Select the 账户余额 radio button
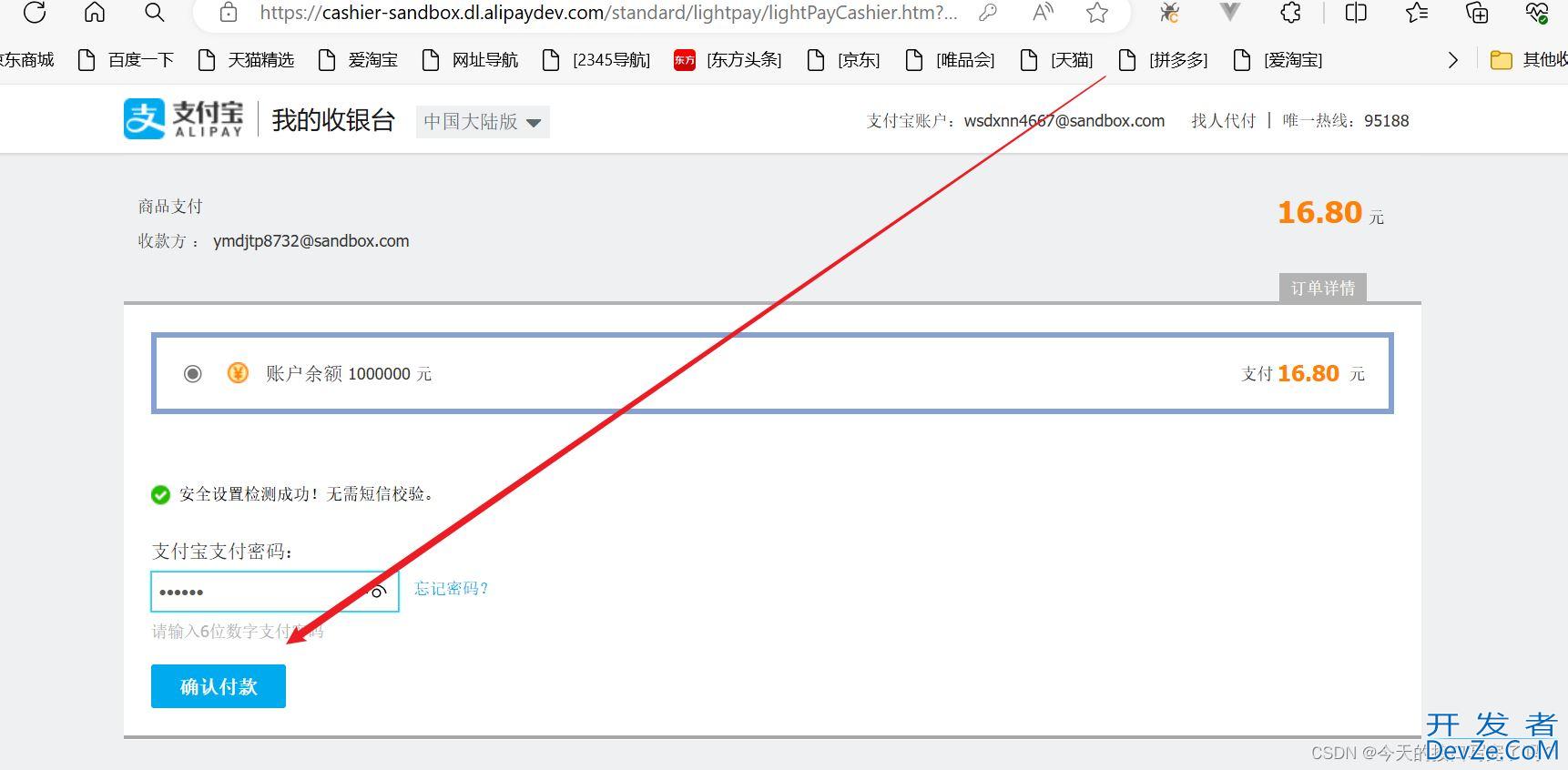1568x770 pixels. click(x=192, y=373)
